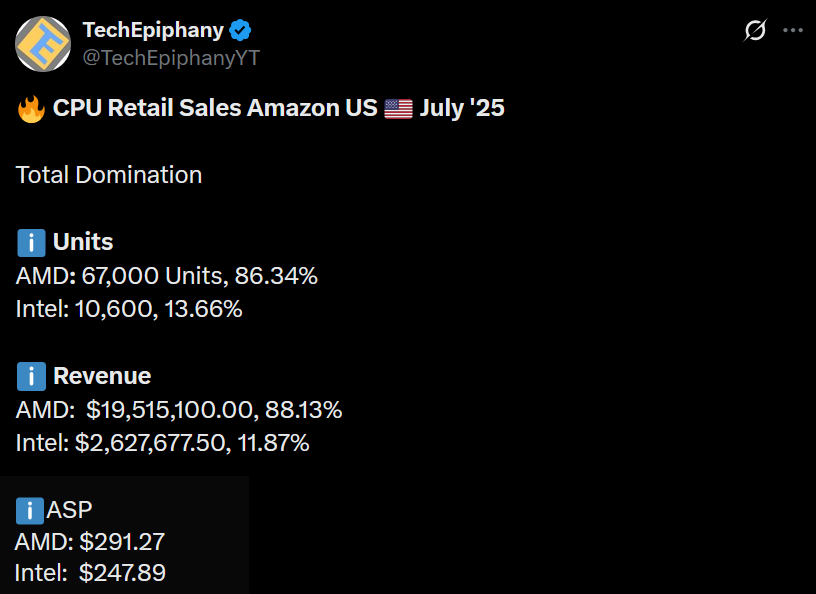Screen dimensions: 816x594
Task: Click the AMD $291.27 ASP line
Action: point(90,543)
